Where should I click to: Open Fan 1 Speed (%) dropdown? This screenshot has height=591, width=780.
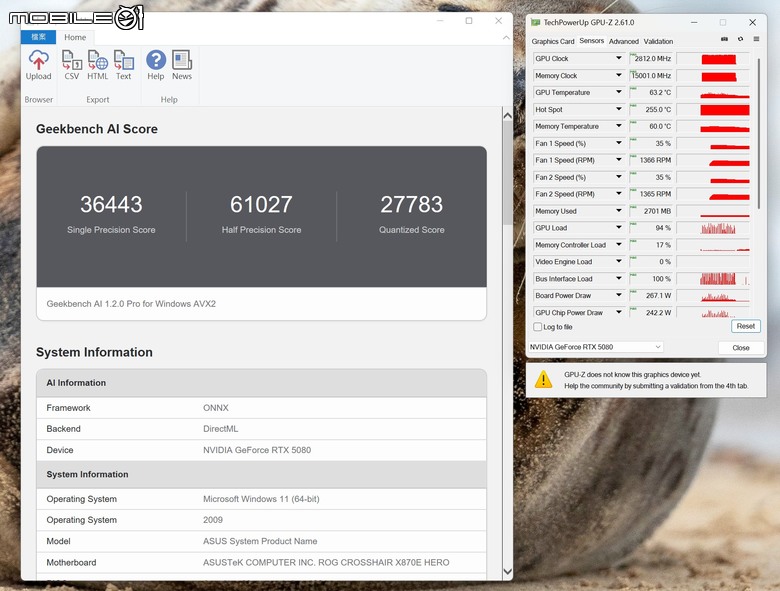[618, 143]
